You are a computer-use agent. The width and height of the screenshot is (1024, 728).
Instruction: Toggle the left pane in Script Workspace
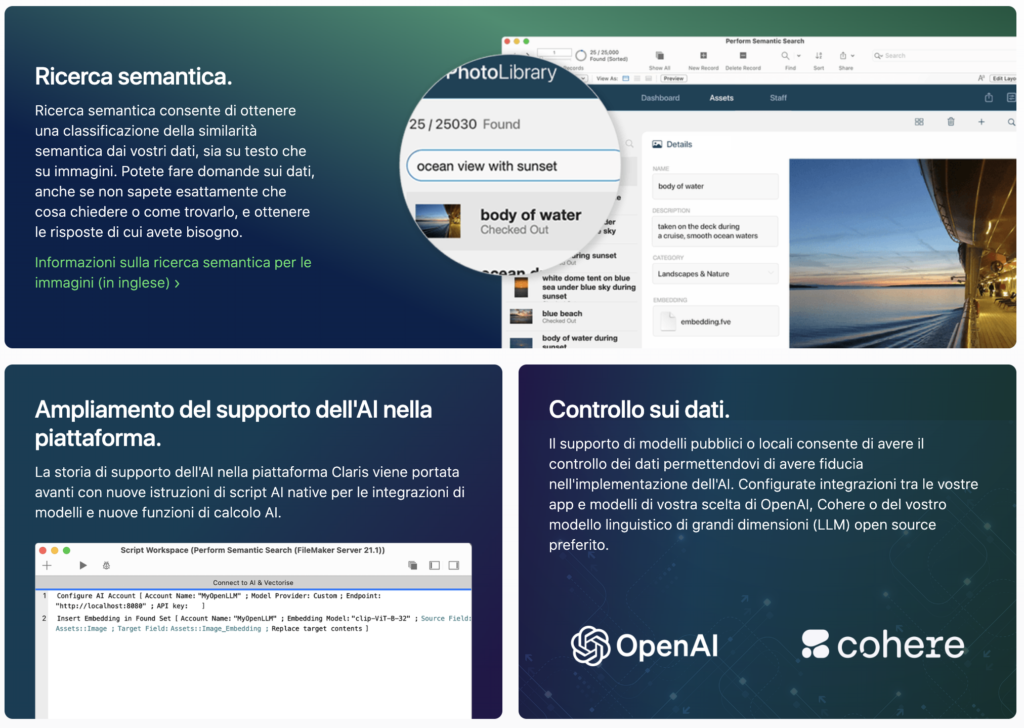[x=434, y=565]
